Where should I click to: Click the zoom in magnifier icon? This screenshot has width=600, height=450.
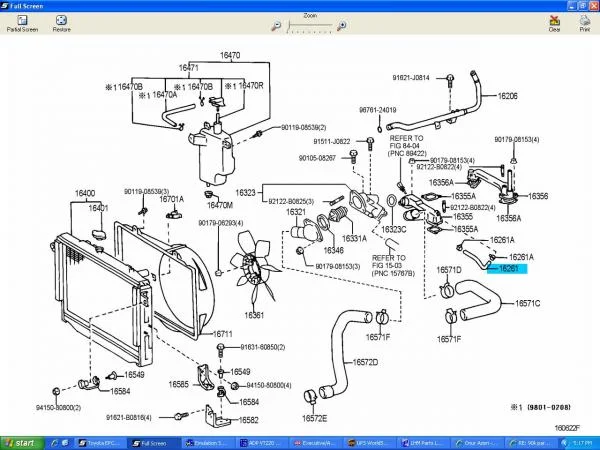click(341, 26)
